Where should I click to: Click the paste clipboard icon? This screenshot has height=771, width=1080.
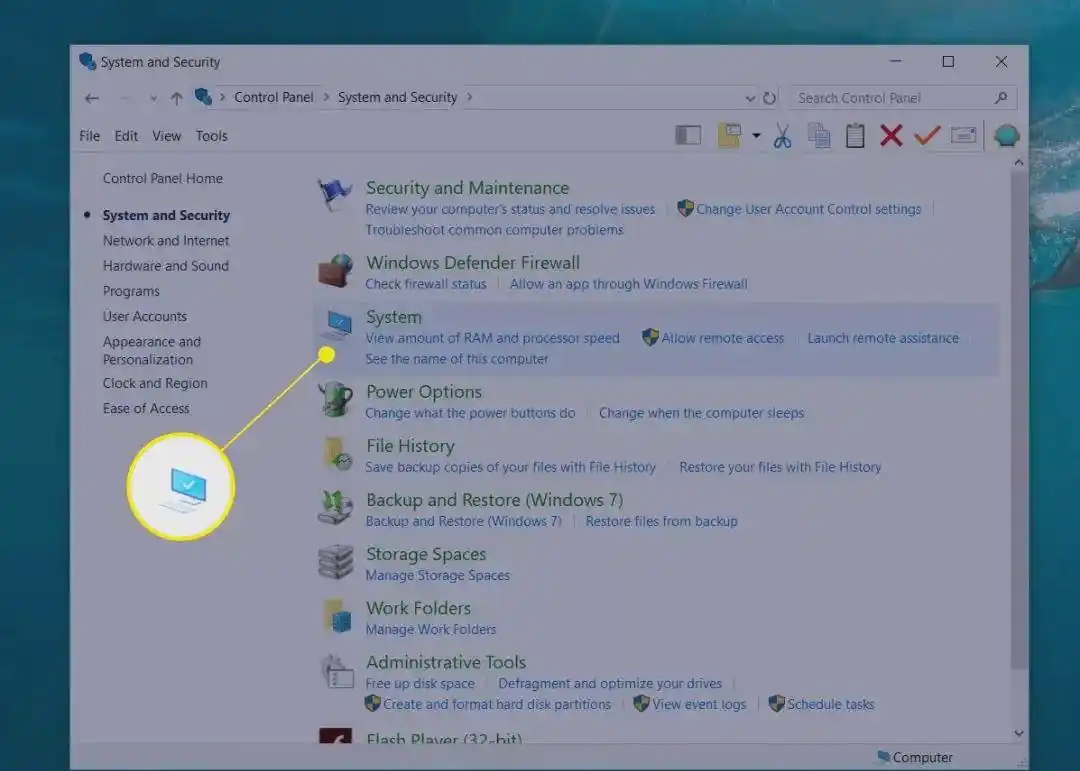point(855,134)
